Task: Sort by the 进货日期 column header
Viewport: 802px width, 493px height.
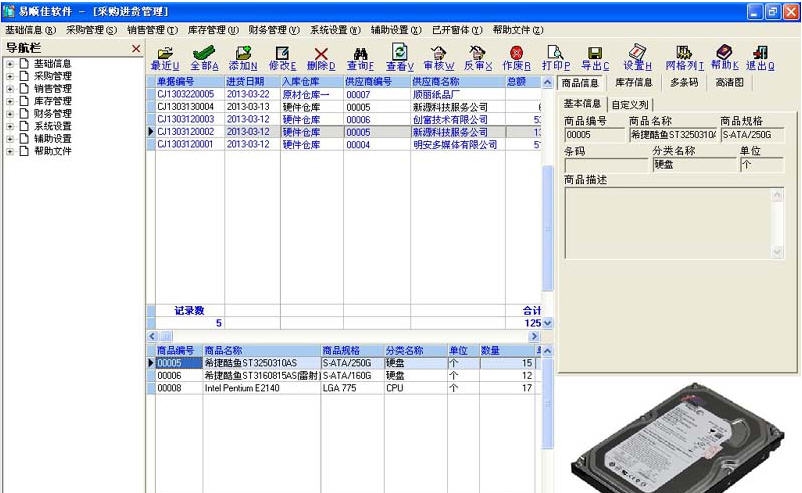Action: point(253,82)
